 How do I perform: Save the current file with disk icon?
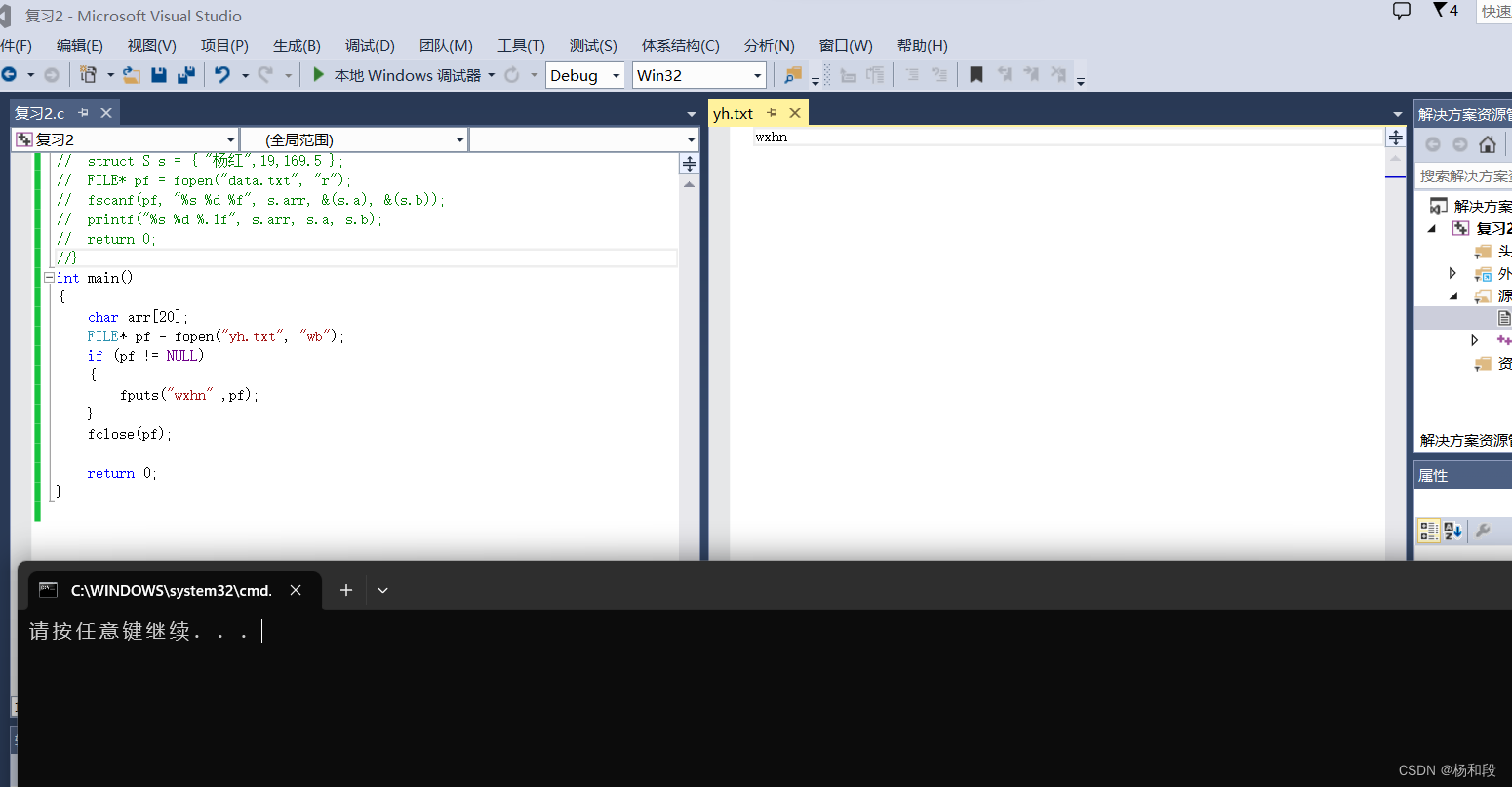point(159,75)
